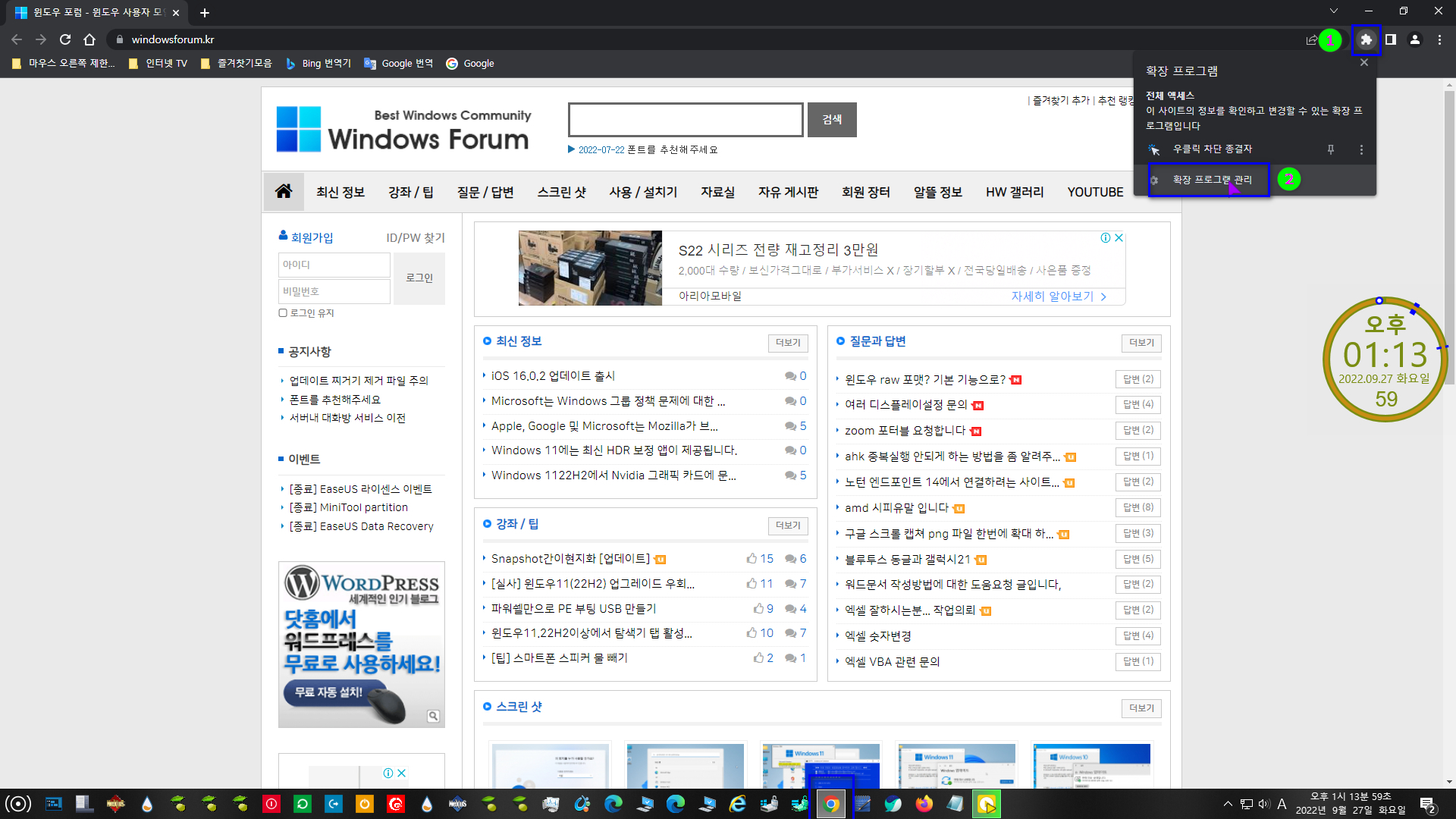The image size is (1456, 819).
Task: Open the Bing 번역기 bookmark
Action: pyautogui.click(x=318, y=64)
